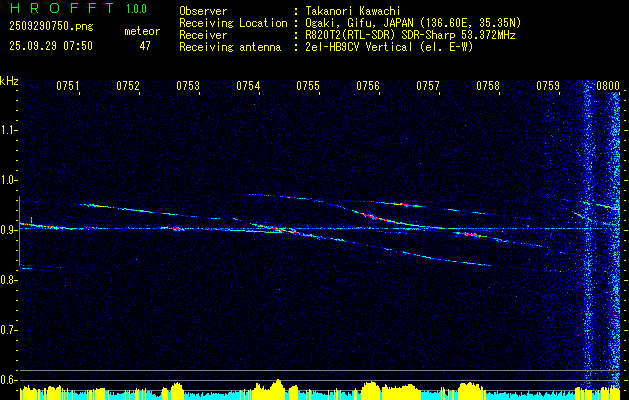Click the 1.1 kHz axis label

(x=8, y=130)
